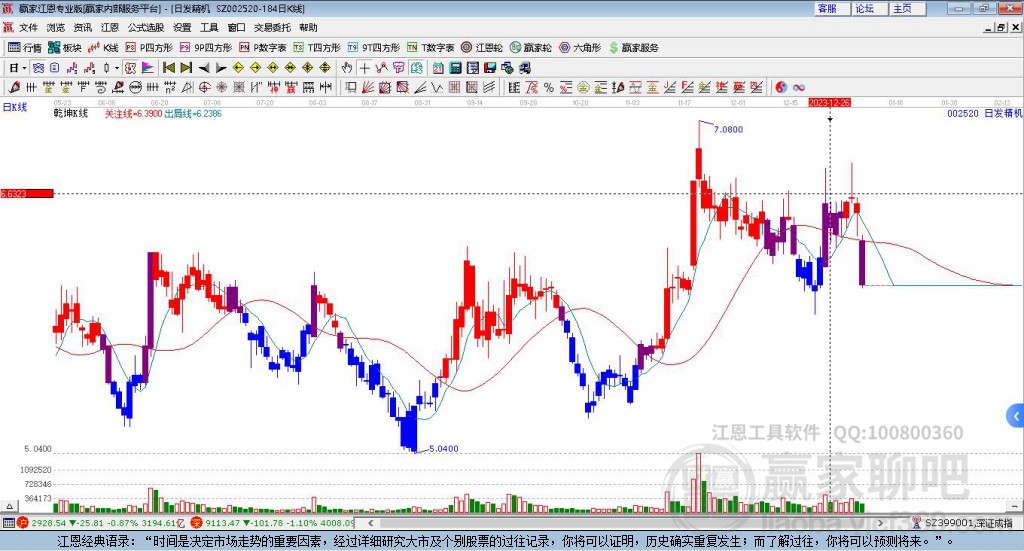Image resolution: width=1024 pixels, height=551 pixels.
Task: Select the red fan-lines drawing tool
Action: (368, 87)
